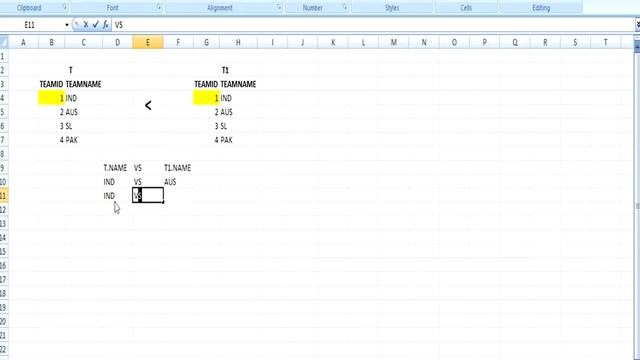Open the Alignment group dialog launcher
Screen dimensions: 640x360
point(280,7)
